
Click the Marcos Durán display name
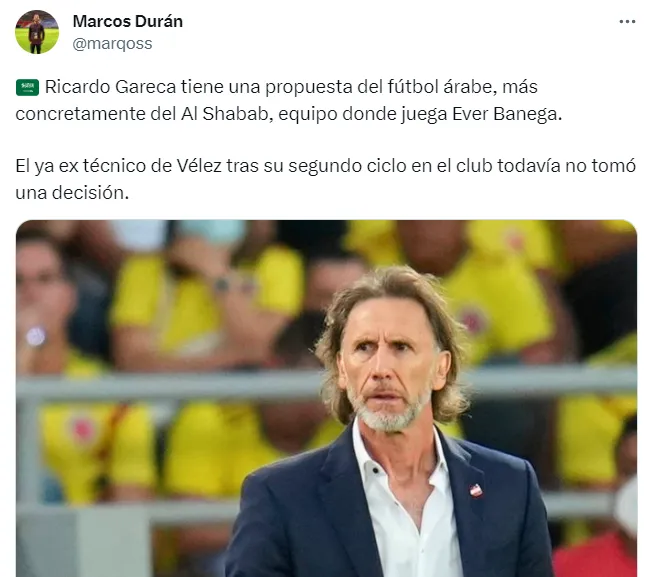[x=128, y=21]
